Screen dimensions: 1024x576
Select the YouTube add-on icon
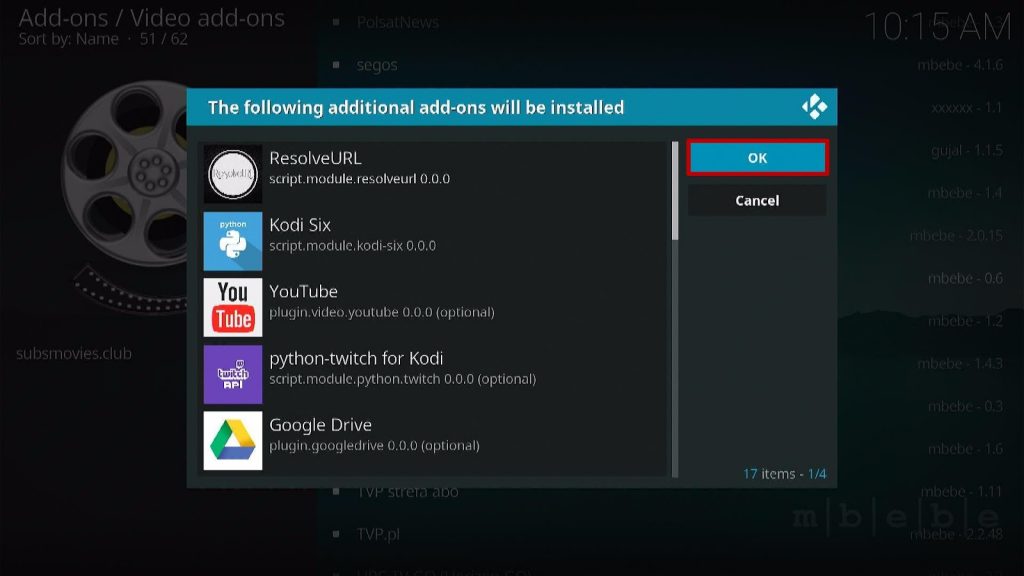[232, 308]
